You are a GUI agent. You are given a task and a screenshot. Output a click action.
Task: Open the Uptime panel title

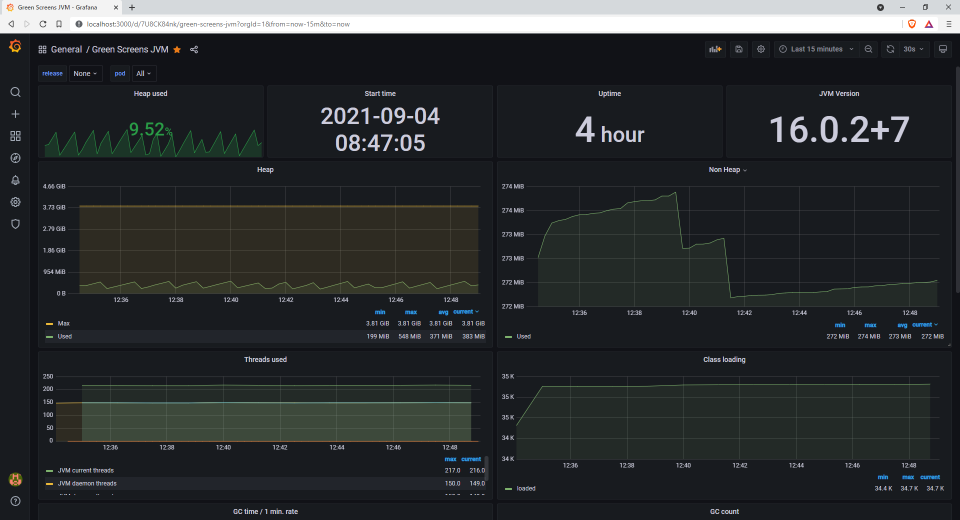pyautogui.click(x=610, y=94)
